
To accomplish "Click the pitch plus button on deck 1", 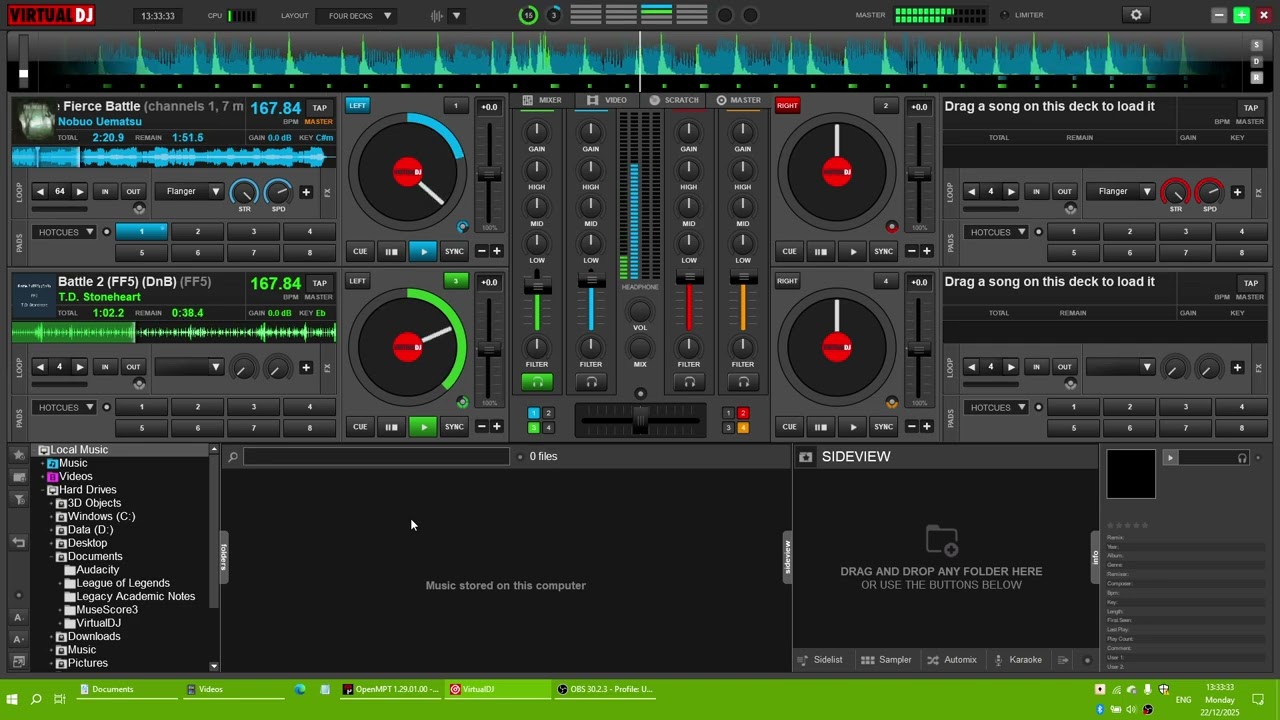I will click(x=497, y=252).
